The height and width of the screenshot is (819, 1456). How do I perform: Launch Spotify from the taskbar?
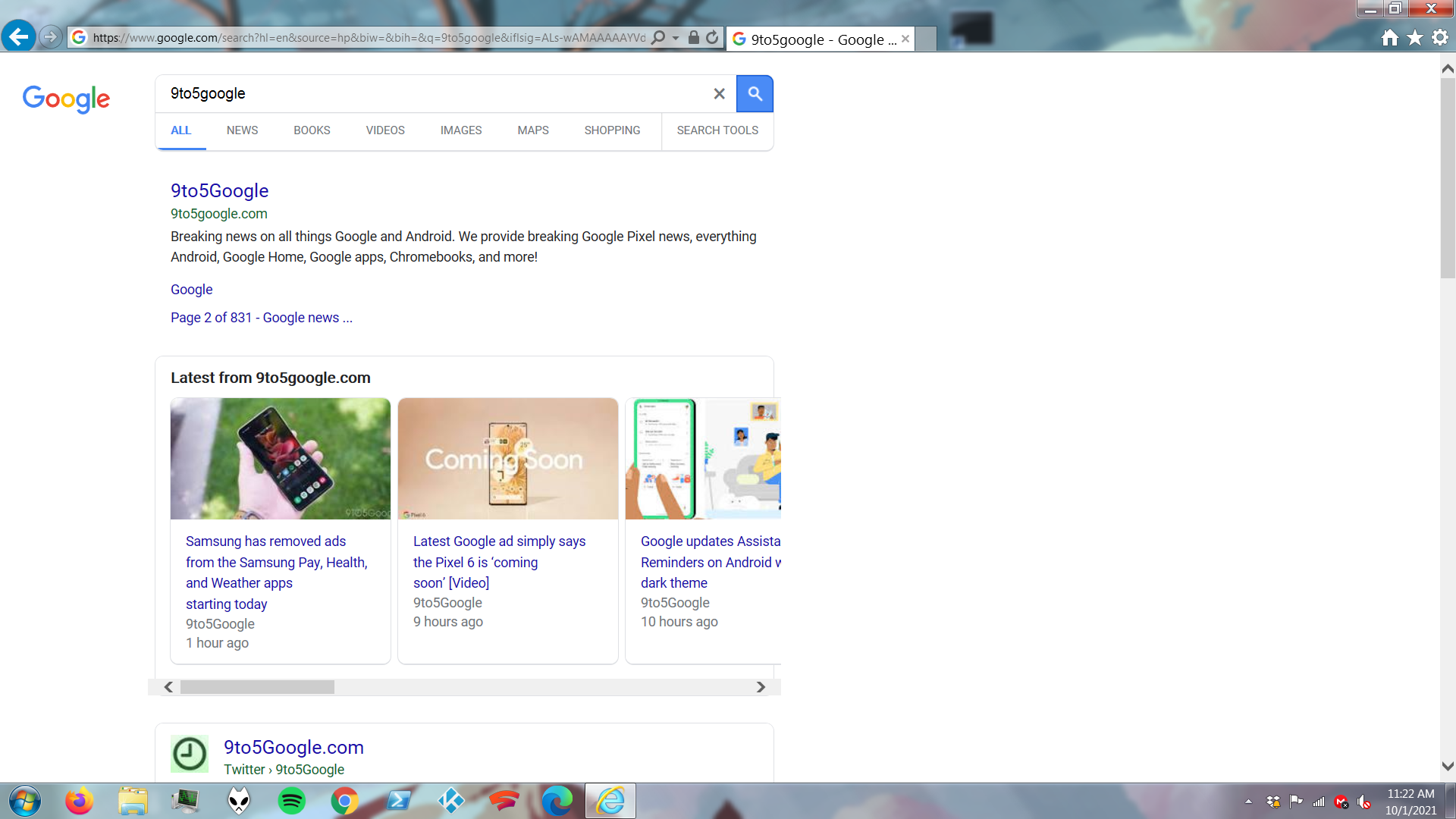(292, 801)
